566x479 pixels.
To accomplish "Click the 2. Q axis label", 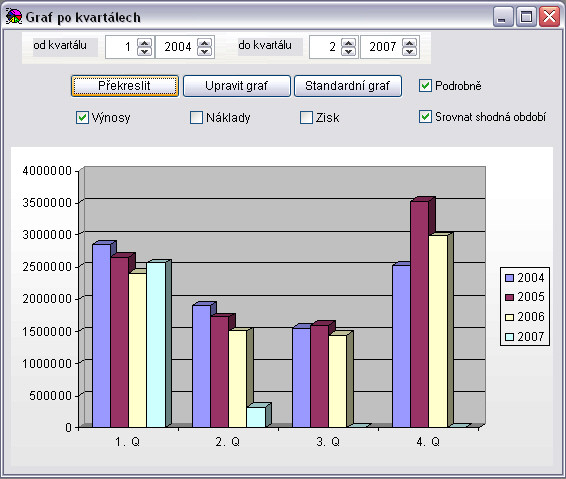I will (x=227, y=441).
